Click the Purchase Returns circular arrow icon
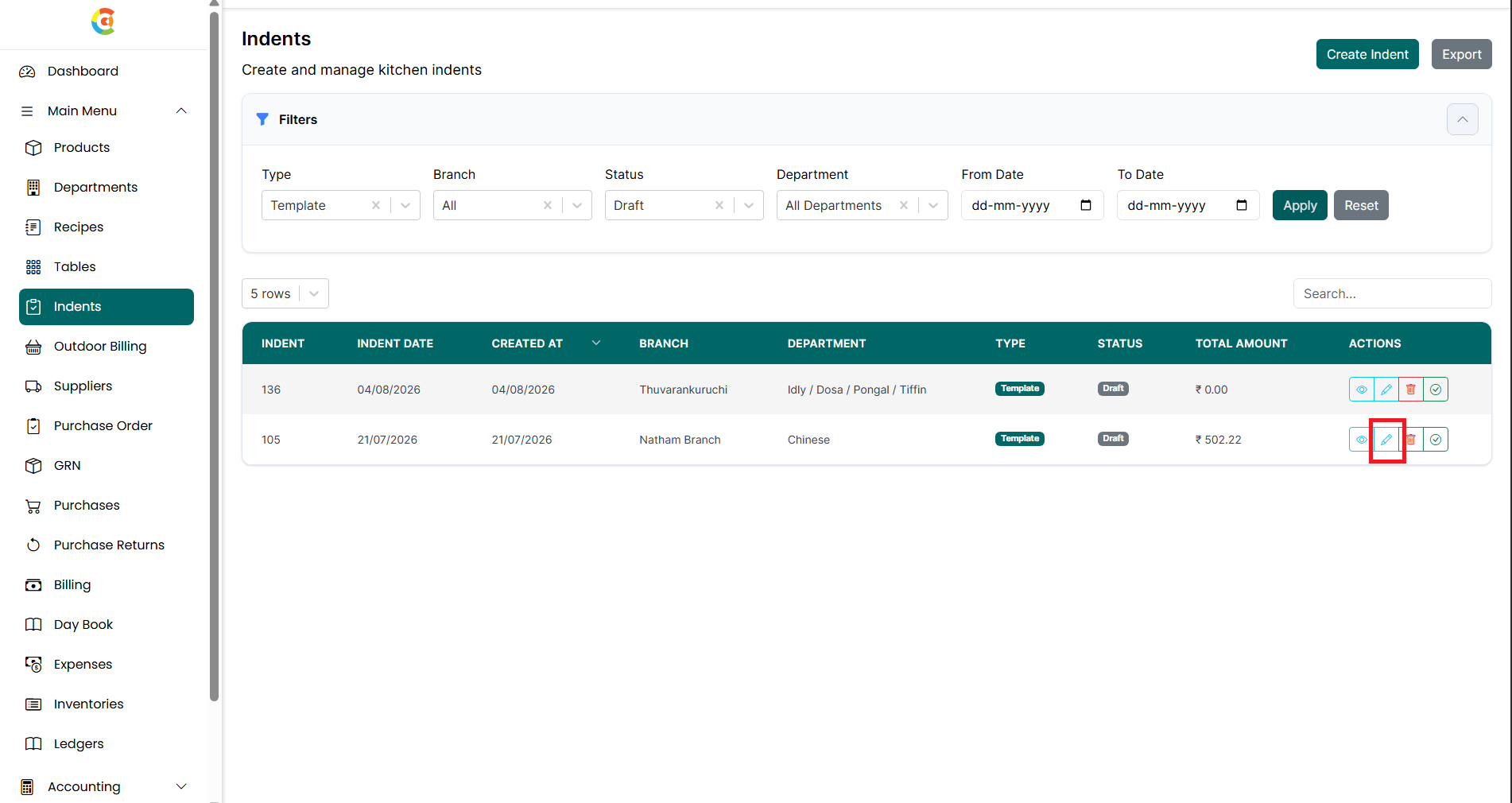1512x803 pixels. pos(33,545)
